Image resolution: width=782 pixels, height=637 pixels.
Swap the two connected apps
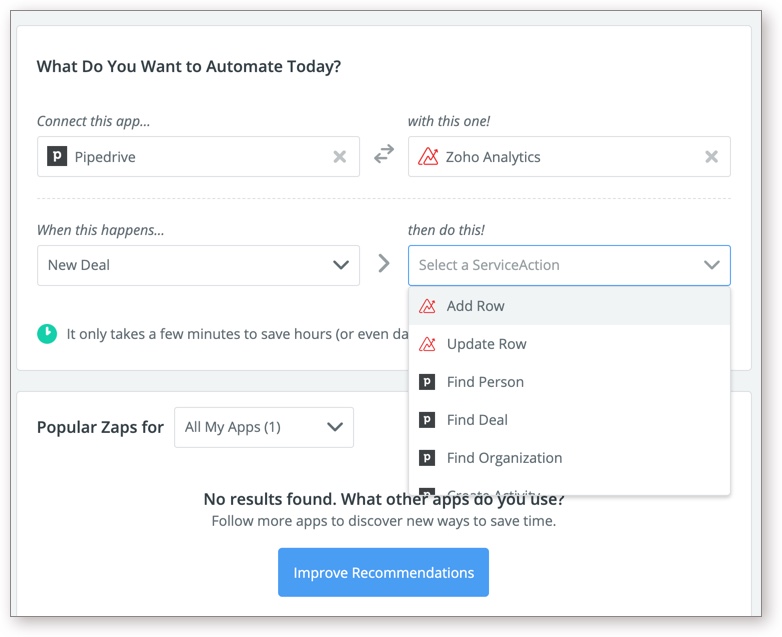click(x=384, y=155)
